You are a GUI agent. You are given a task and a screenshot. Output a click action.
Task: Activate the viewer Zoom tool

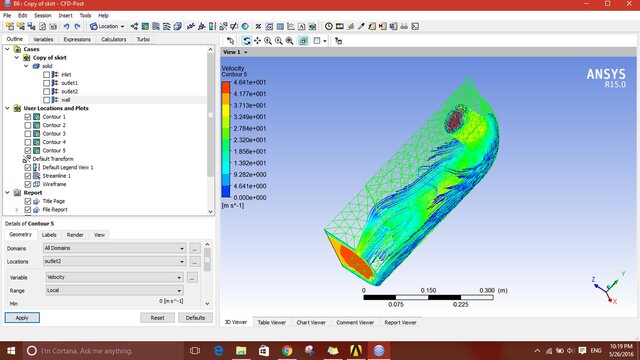click(x=268, y=41)
